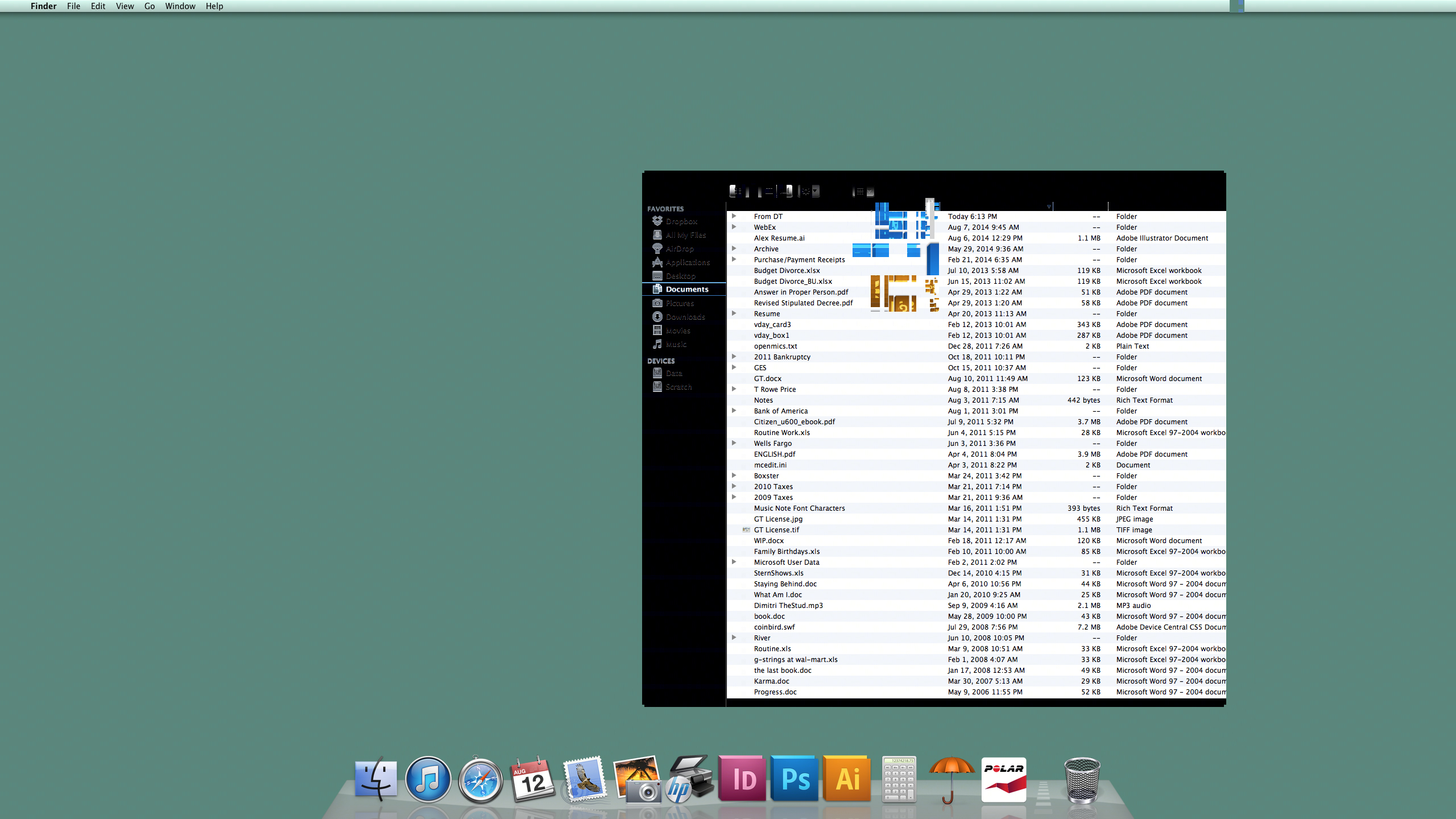Open the Window menu

(x=180, y=6)
